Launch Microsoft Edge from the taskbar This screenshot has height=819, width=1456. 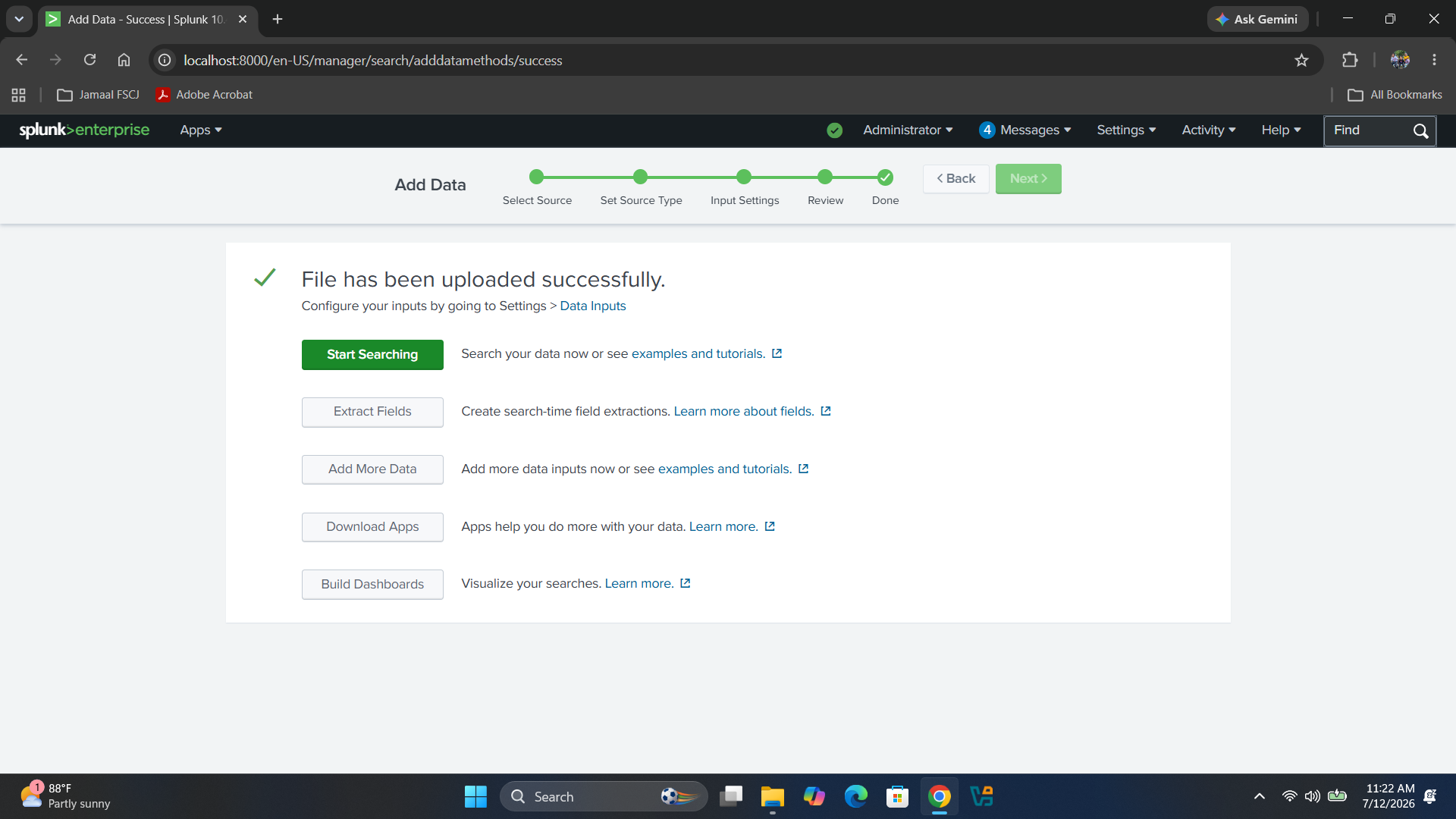coord(856,796)
